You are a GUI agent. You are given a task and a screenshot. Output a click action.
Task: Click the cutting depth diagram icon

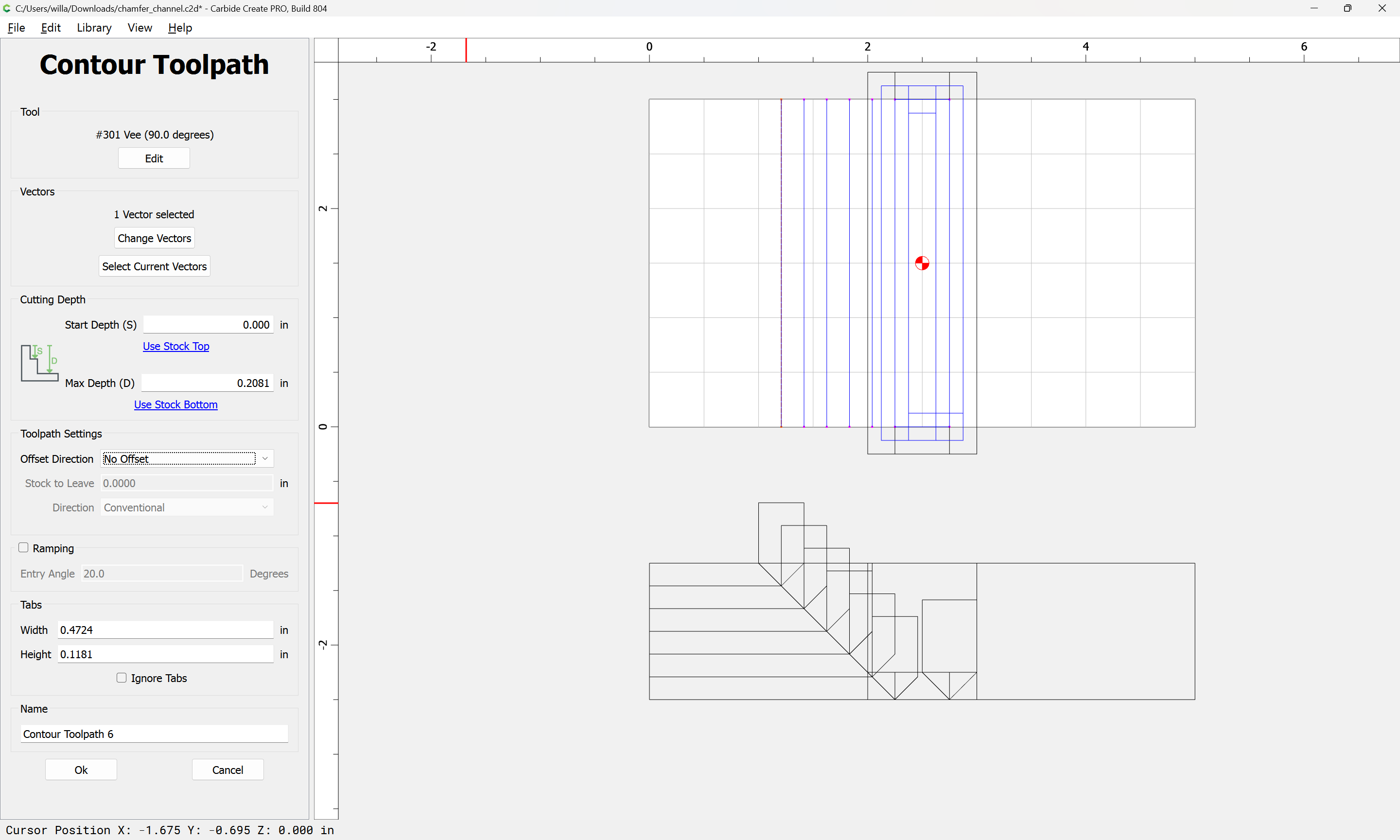[x=39, y=363]
